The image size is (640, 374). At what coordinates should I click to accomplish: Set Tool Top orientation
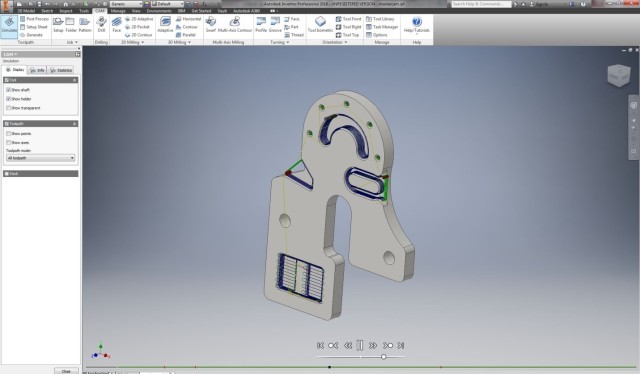[x=347, y=35]
